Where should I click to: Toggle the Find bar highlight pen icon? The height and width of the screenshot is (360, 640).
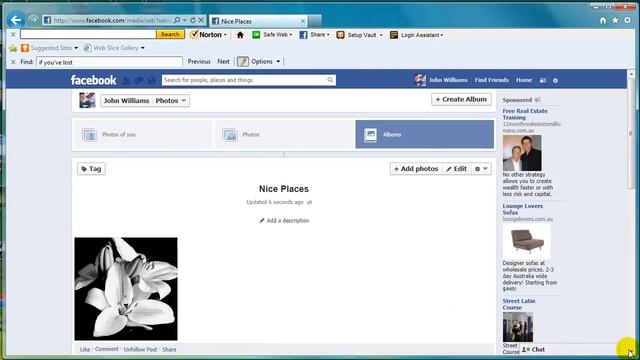[x=243, y=62]
